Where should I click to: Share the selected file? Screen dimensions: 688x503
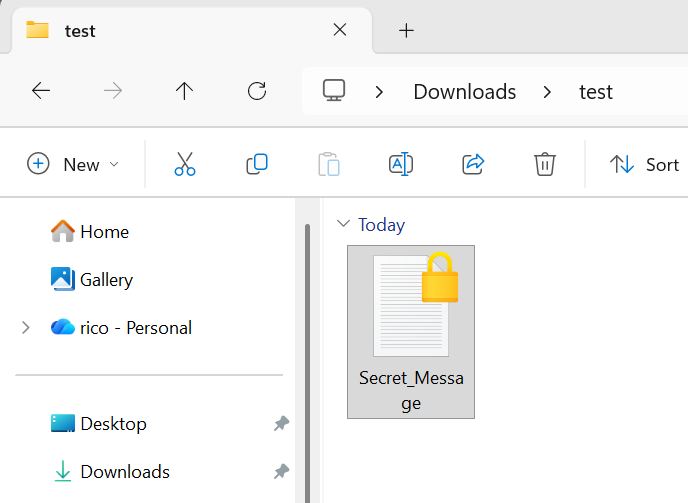click(x=473, y=164)
